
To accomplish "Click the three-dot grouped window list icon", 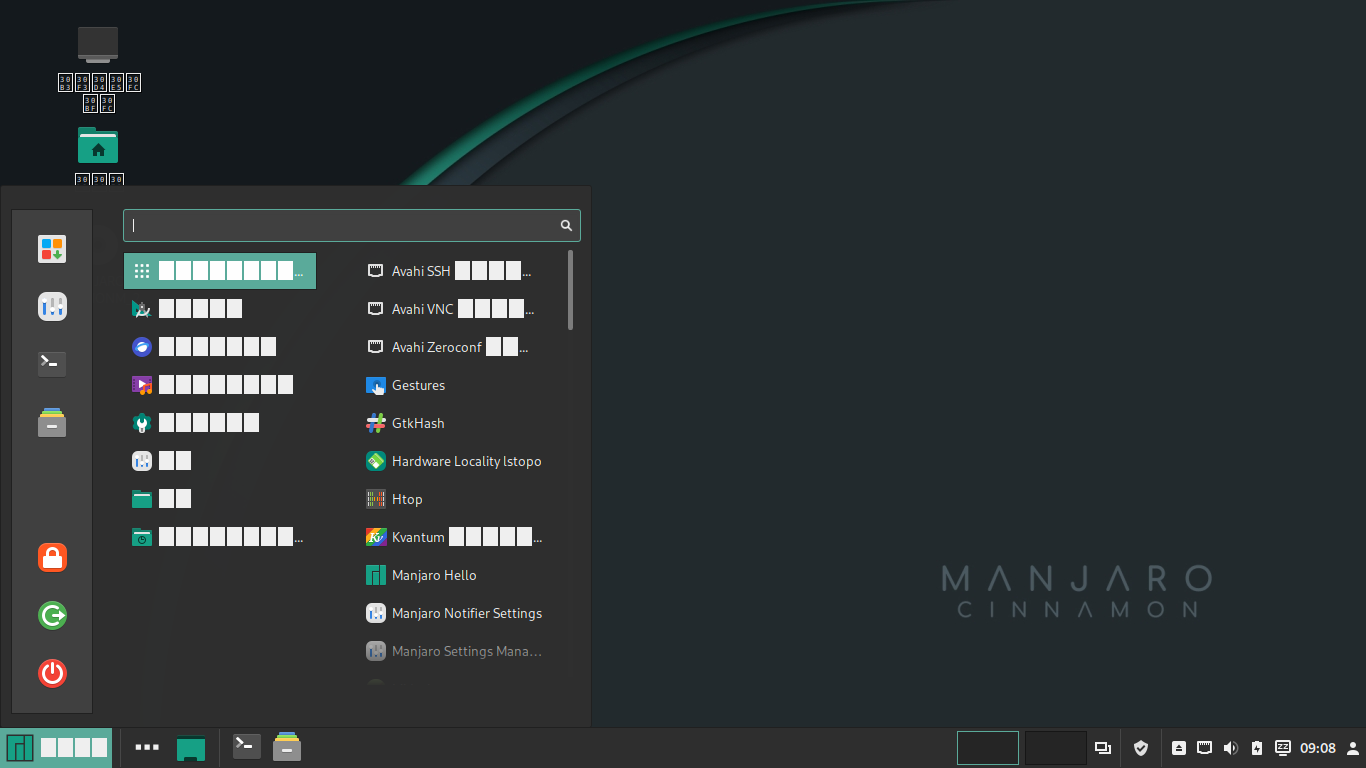I will [147, 747].
